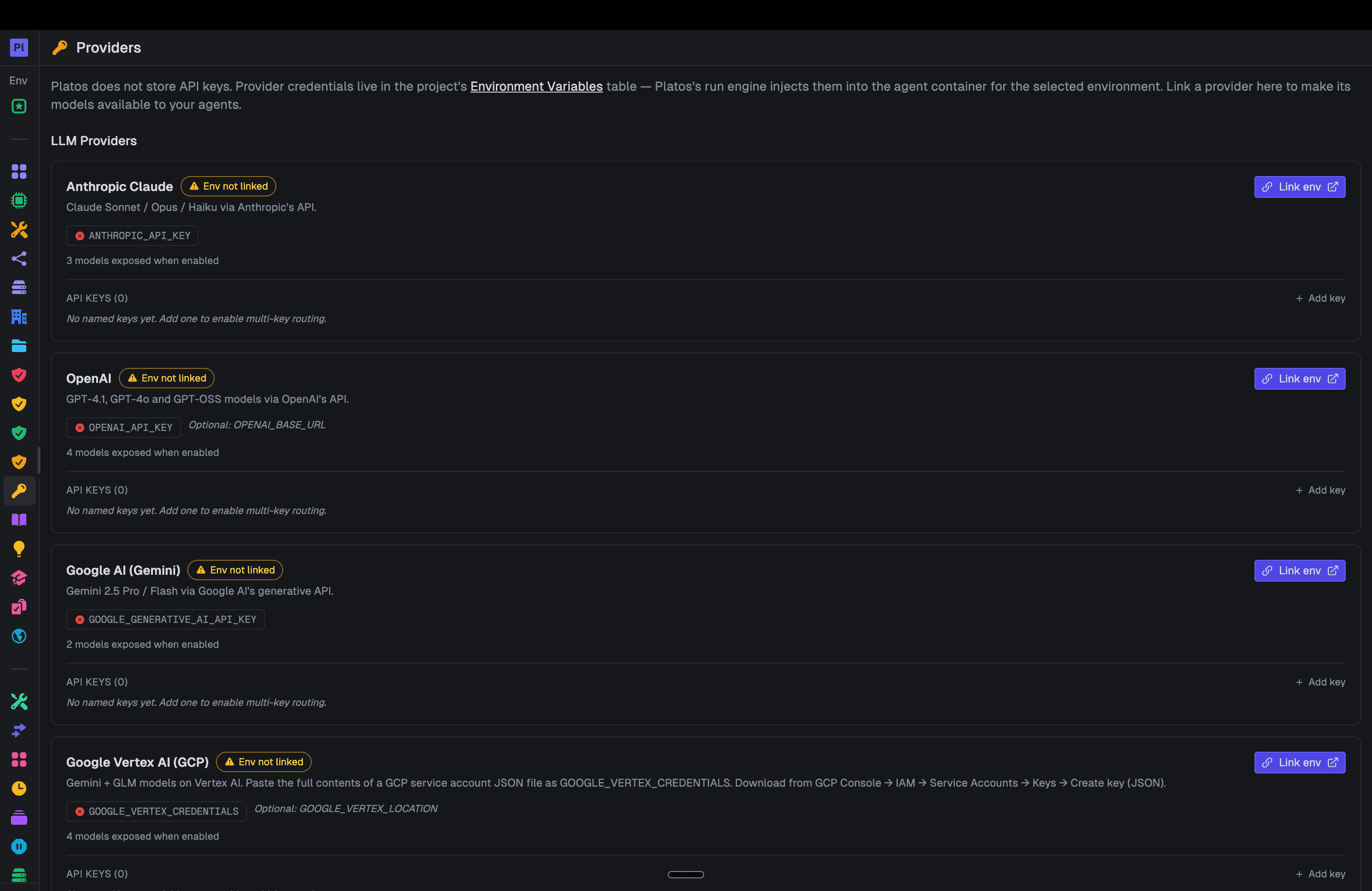Link env for Google AI (Gemini)
The height and width of the screenshot is (891, 1372).
click(1299, 571)
